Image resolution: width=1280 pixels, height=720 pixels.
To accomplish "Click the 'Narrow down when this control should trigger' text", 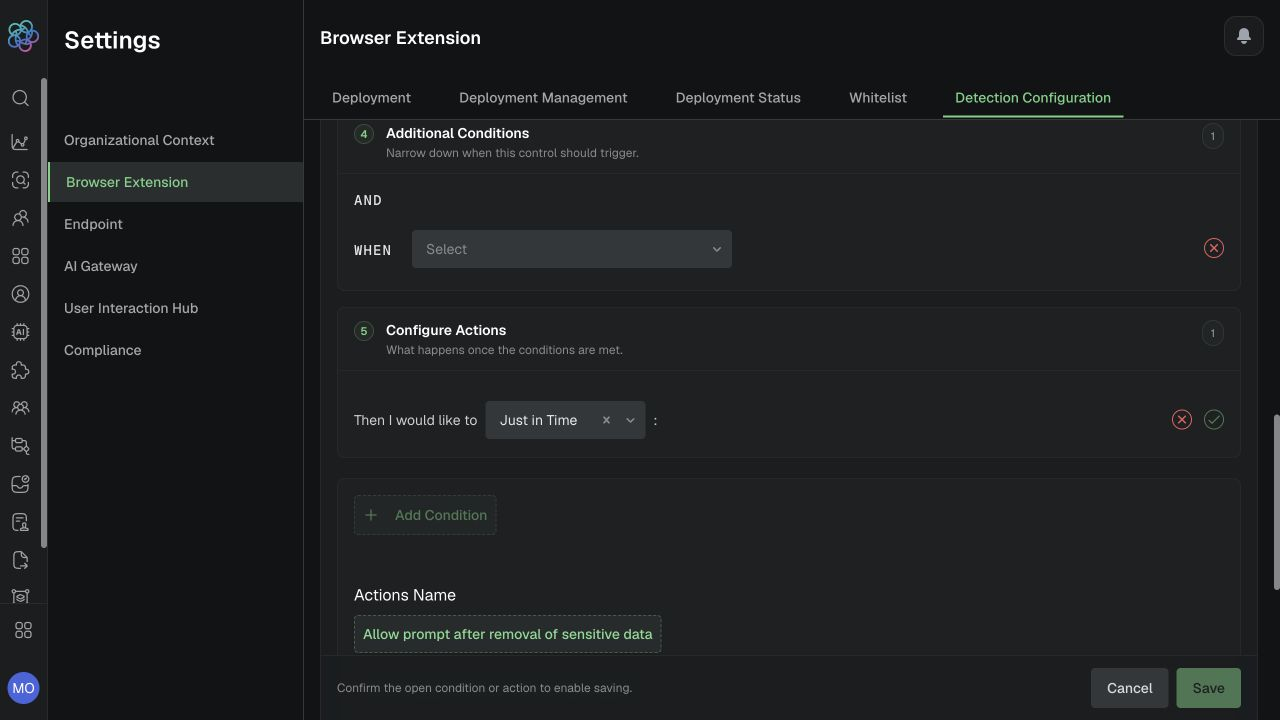I will pyautogui.click(x=512, y=153).
